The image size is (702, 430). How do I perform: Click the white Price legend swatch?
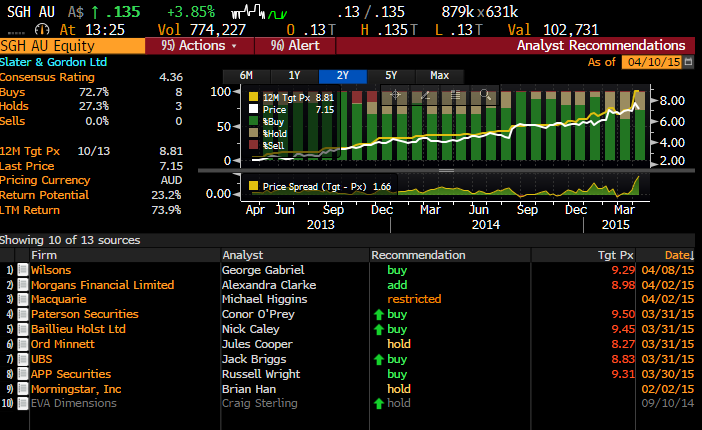pyautogui.click(x=253, y=109)
